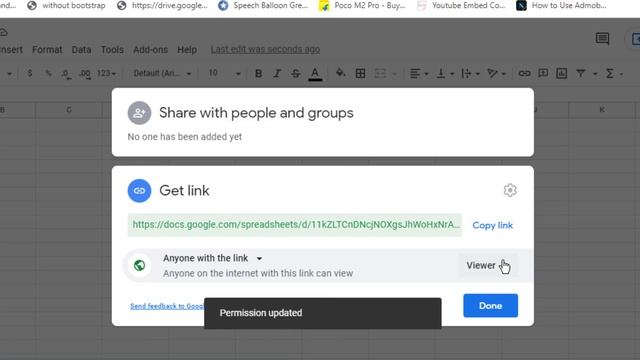Viewport: 640px width, 360px height.
Task: Open the fill color bucket tool
Action: click(x=340, y=73)
